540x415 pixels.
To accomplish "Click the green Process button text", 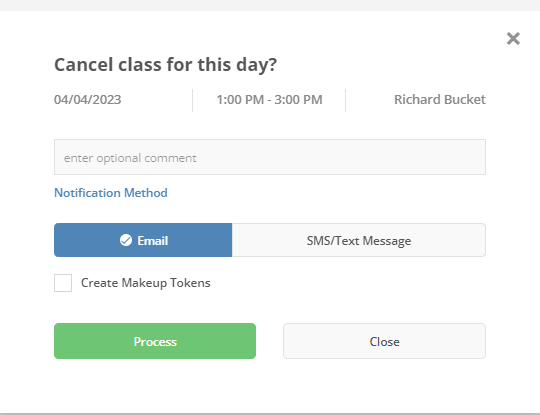I will click(155, 342).
